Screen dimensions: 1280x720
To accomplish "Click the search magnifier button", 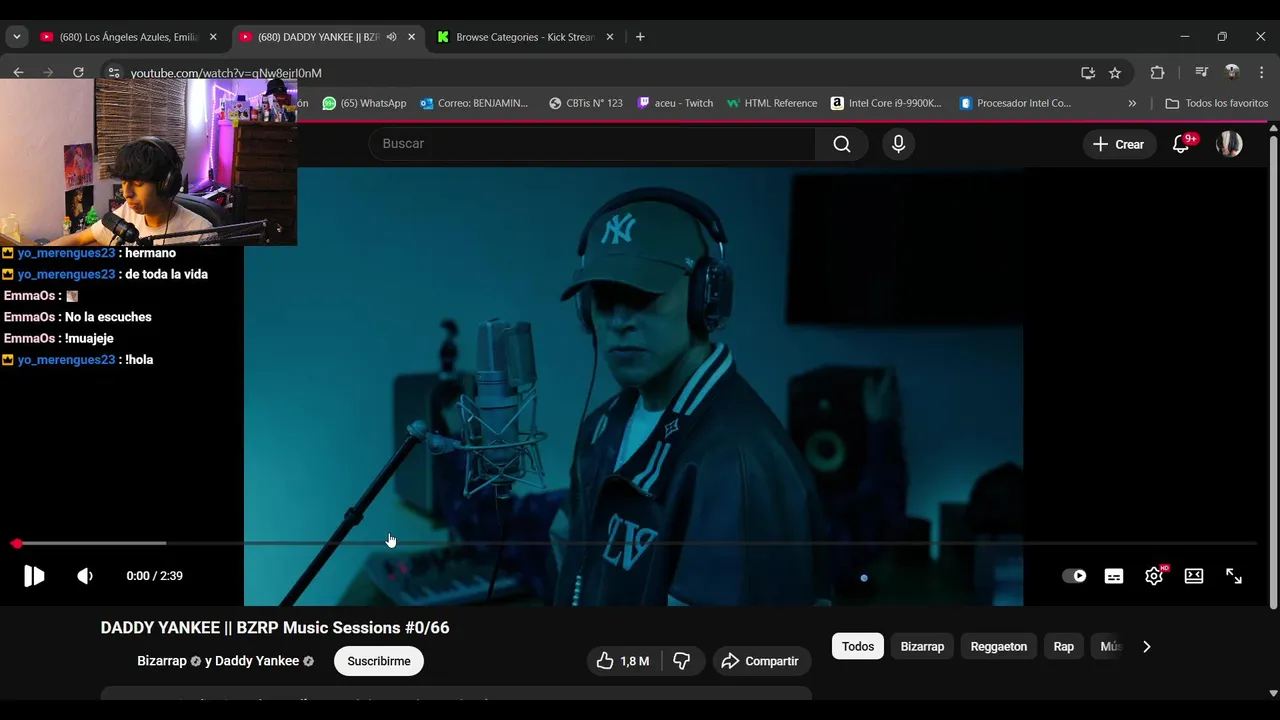I will click(x=842, y=144).
